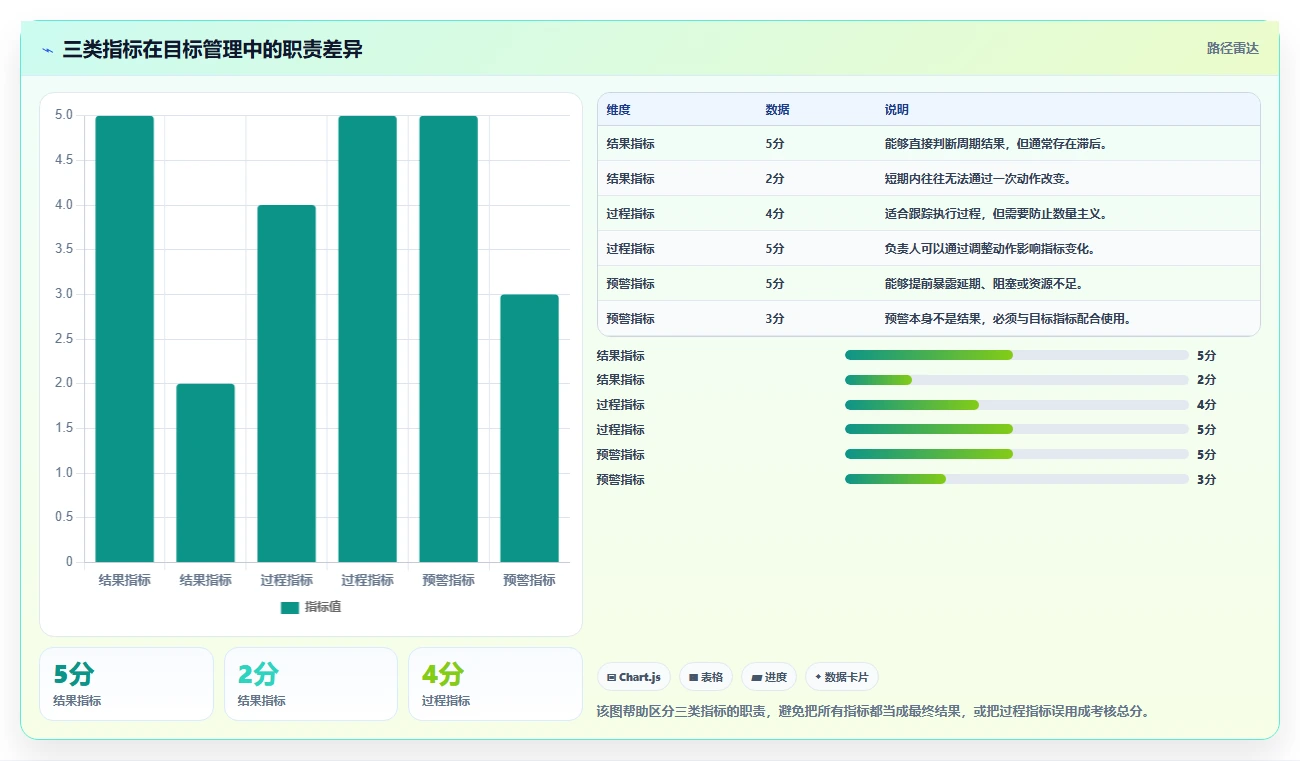Click the 结果指标 5分 progress bar

[1017, 355]
